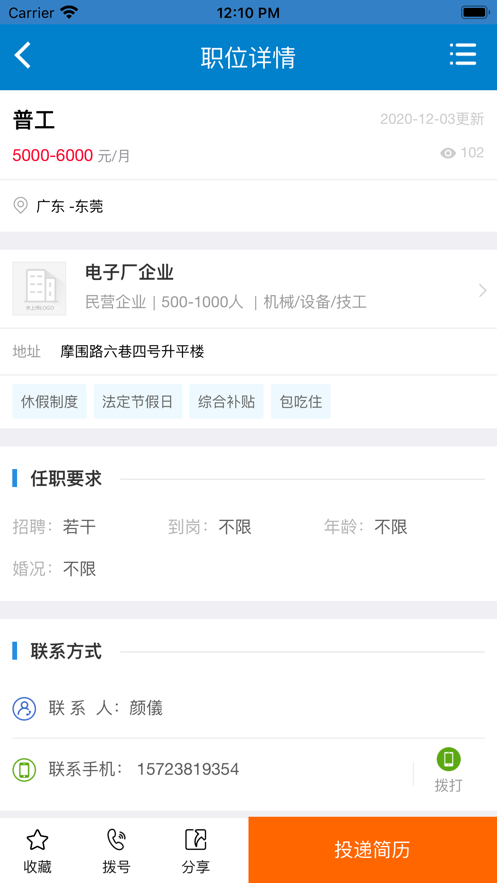497x883 pixels.
Task: Tap the contact person avatar icon
Action: pos(24,708)
